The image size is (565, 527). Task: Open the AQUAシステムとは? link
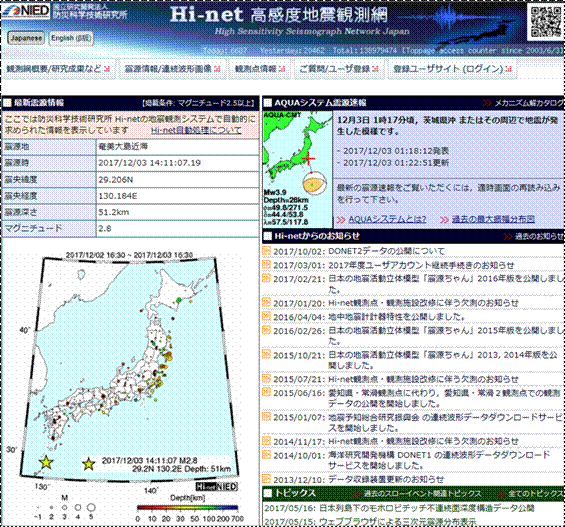coord(387,219)
